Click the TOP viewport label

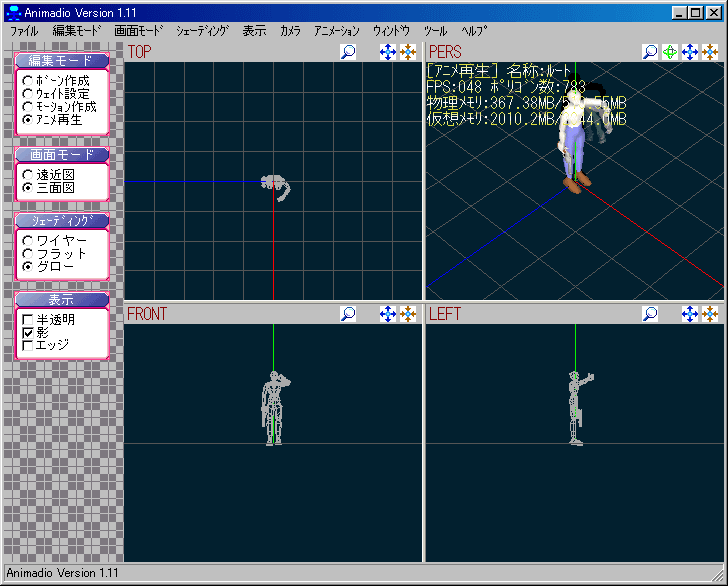[x=140, y=52]
